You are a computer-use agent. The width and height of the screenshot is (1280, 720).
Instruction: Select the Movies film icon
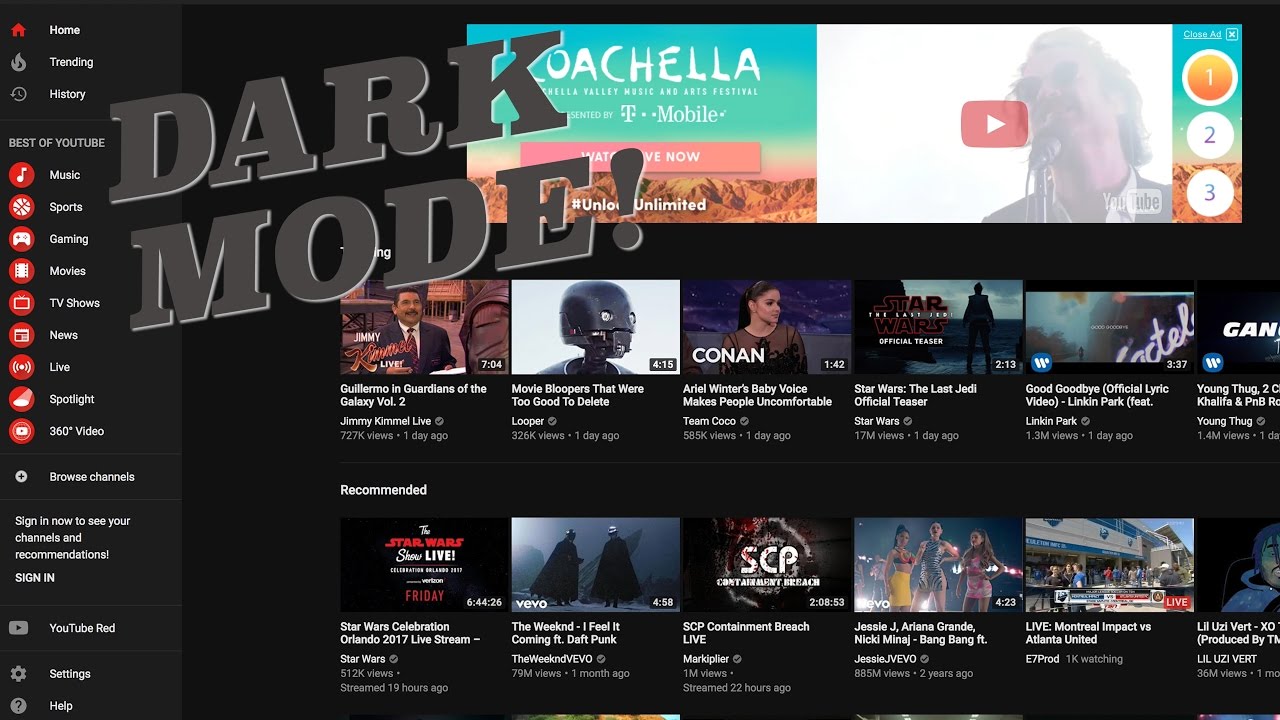pyautogui.click(x=21, y=271)
